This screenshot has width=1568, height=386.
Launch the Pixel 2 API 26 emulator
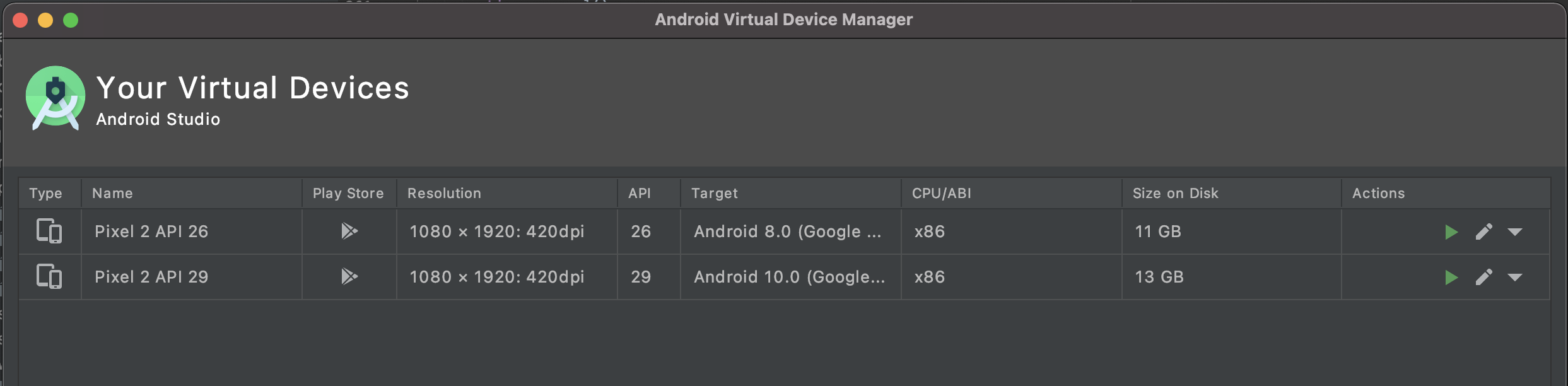click(1451, 231)
